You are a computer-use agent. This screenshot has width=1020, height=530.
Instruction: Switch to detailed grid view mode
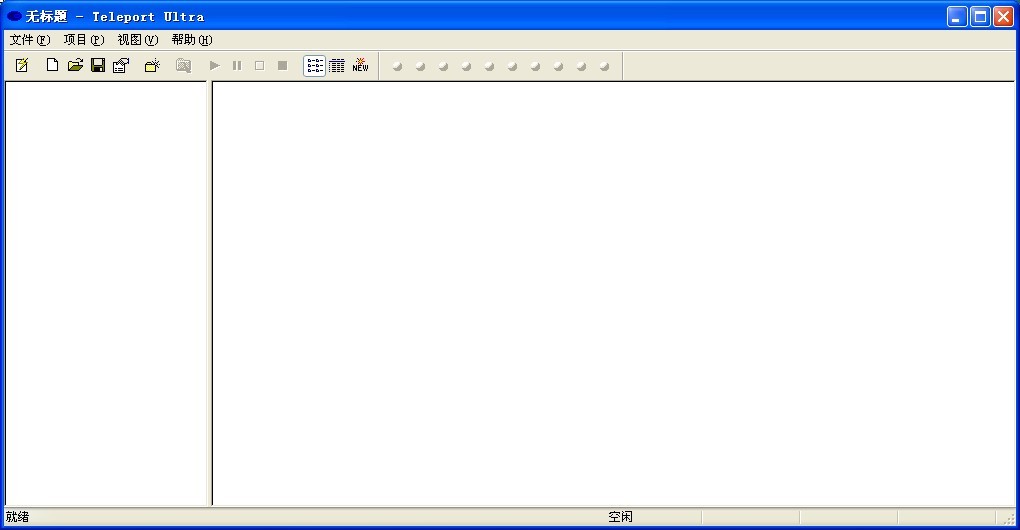click(x=337, y=66)
